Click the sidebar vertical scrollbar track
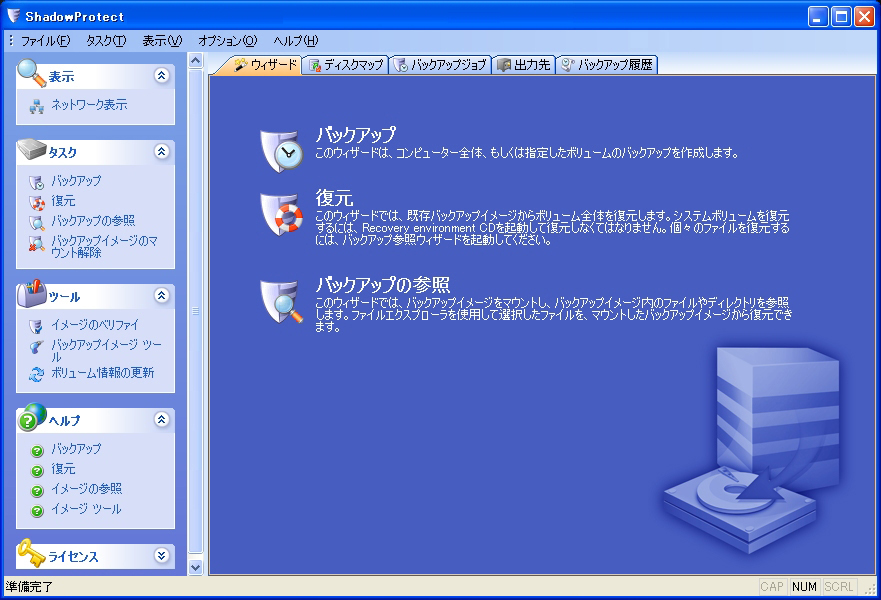This screenshot has height=600, width=881. click(x=196, y=311)
